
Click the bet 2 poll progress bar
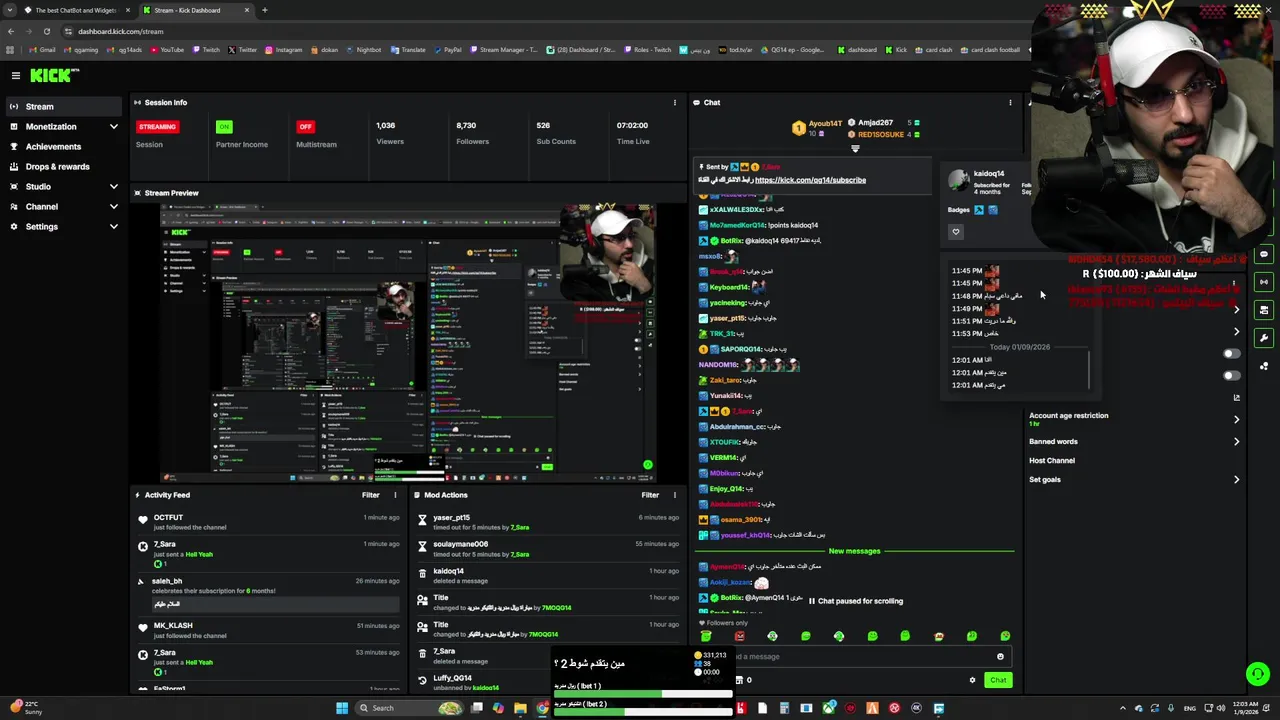coord(644,712)
